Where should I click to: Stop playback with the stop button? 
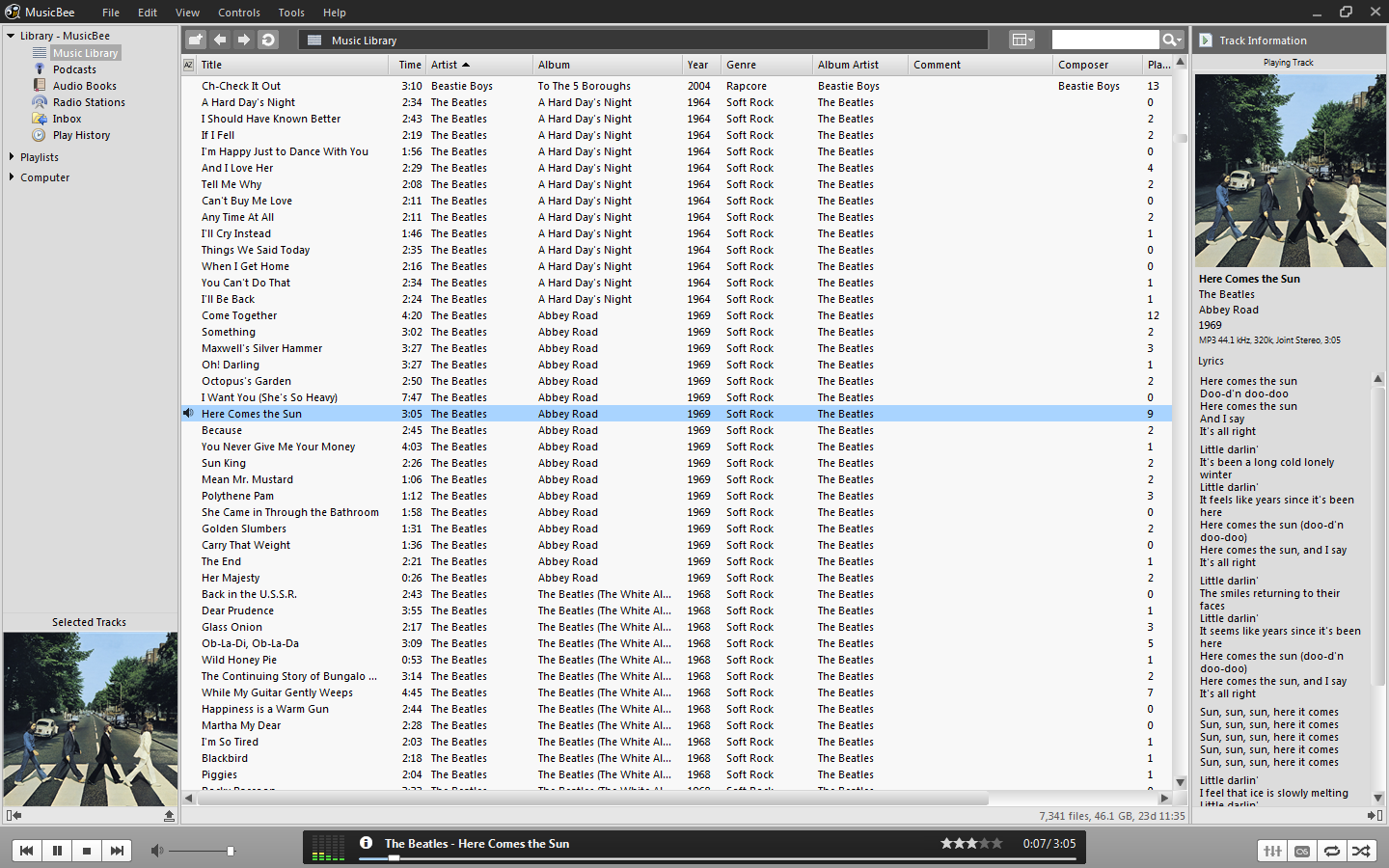[x=87, y=851]
